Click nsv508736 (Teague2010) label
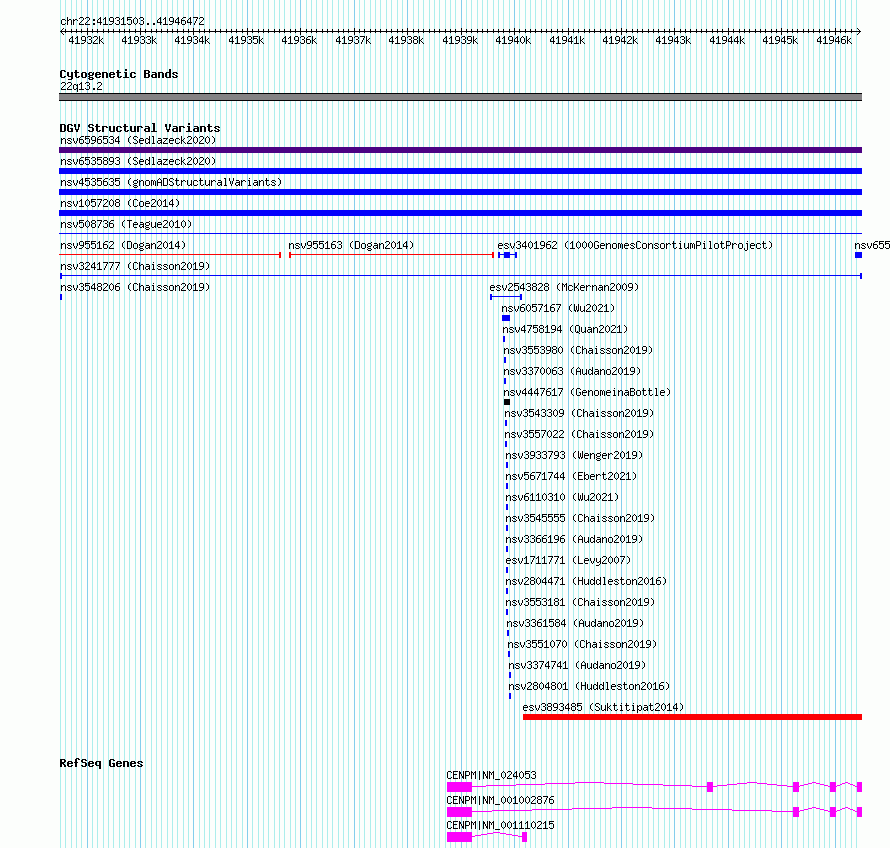 click(x=126, y=224)
